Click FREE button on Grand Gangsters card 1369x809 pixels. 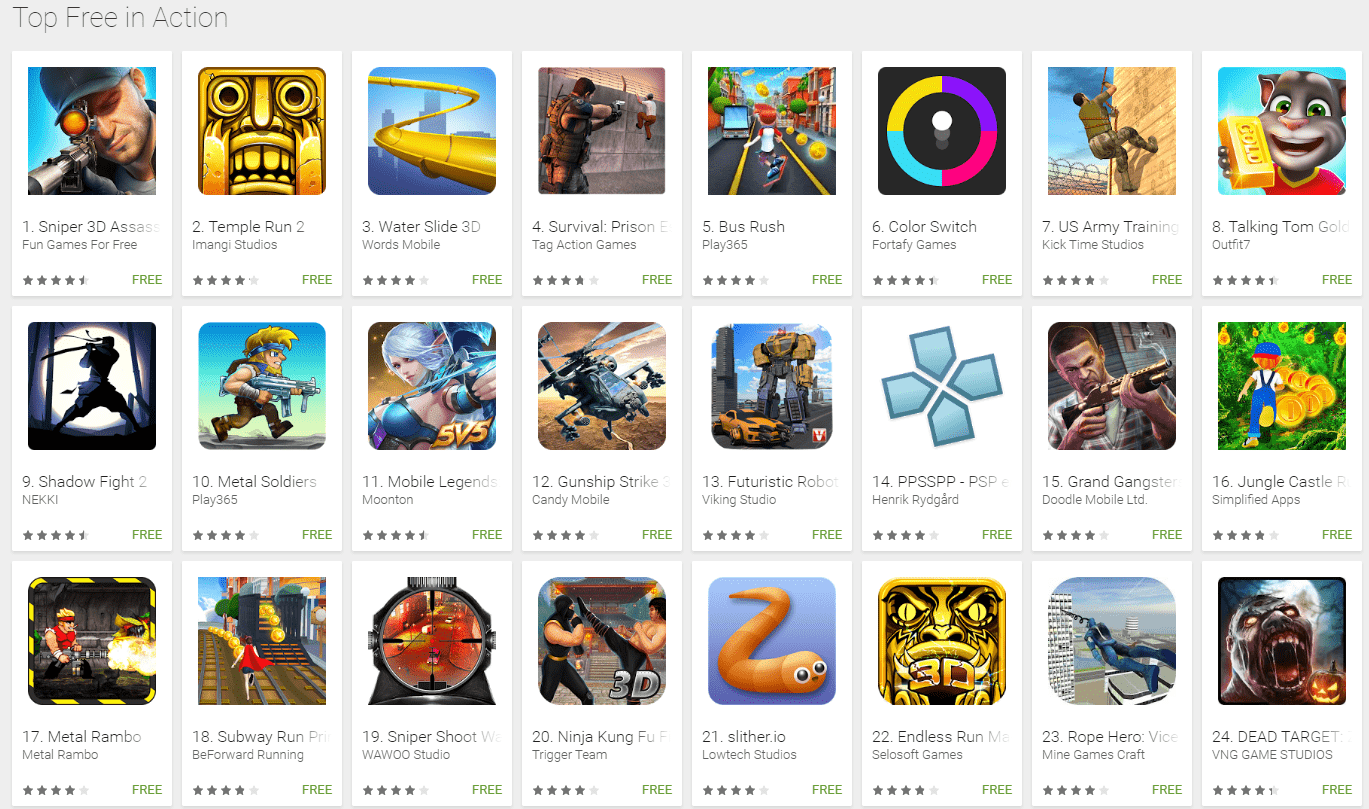[1167, 535]
